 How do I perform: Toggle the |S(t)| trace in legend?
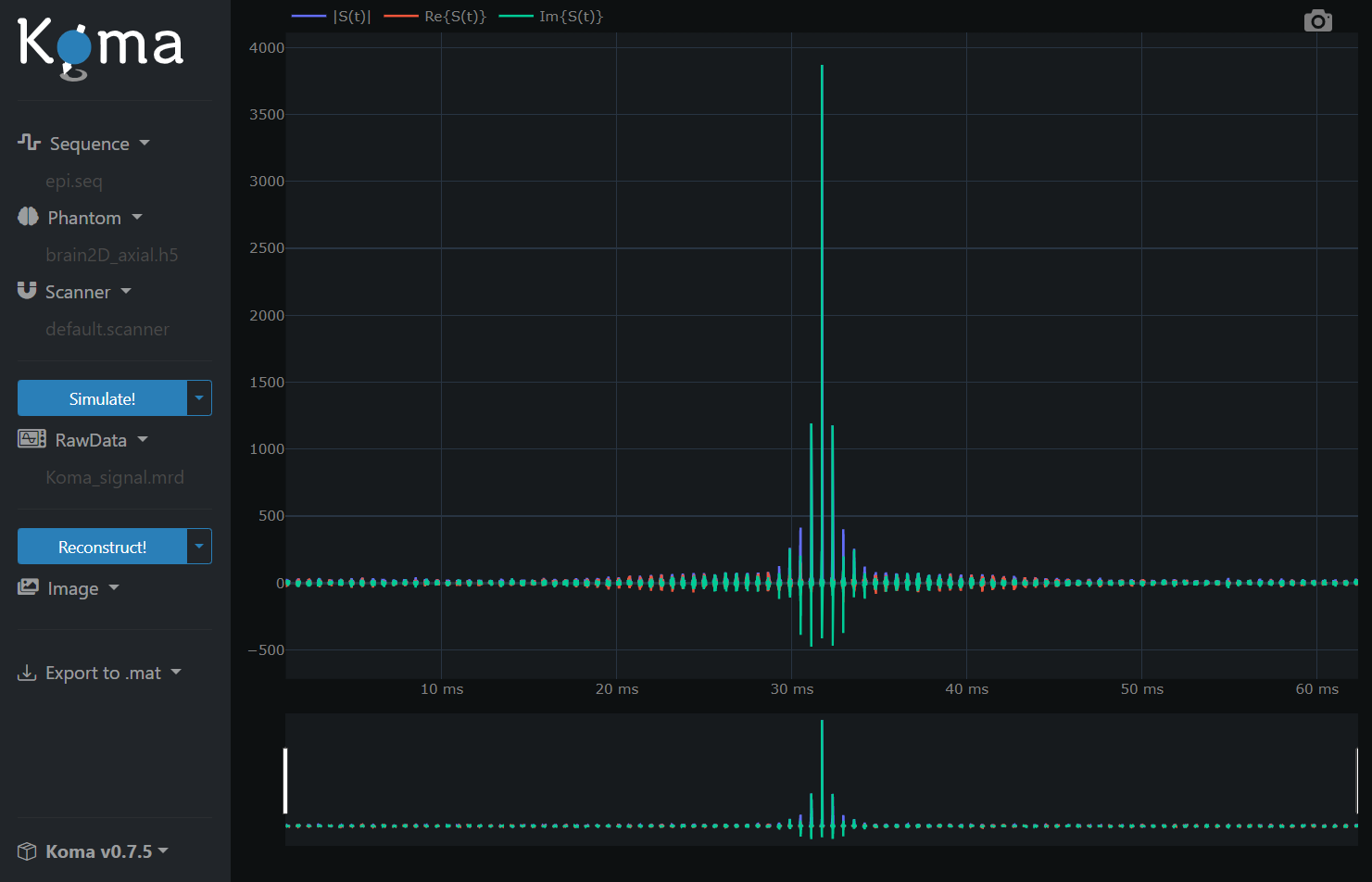point(351,17)
